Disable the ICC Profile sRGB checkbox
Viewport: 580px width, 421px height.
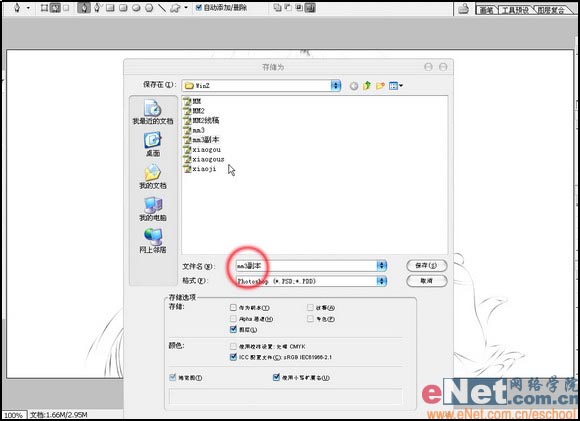233,357
